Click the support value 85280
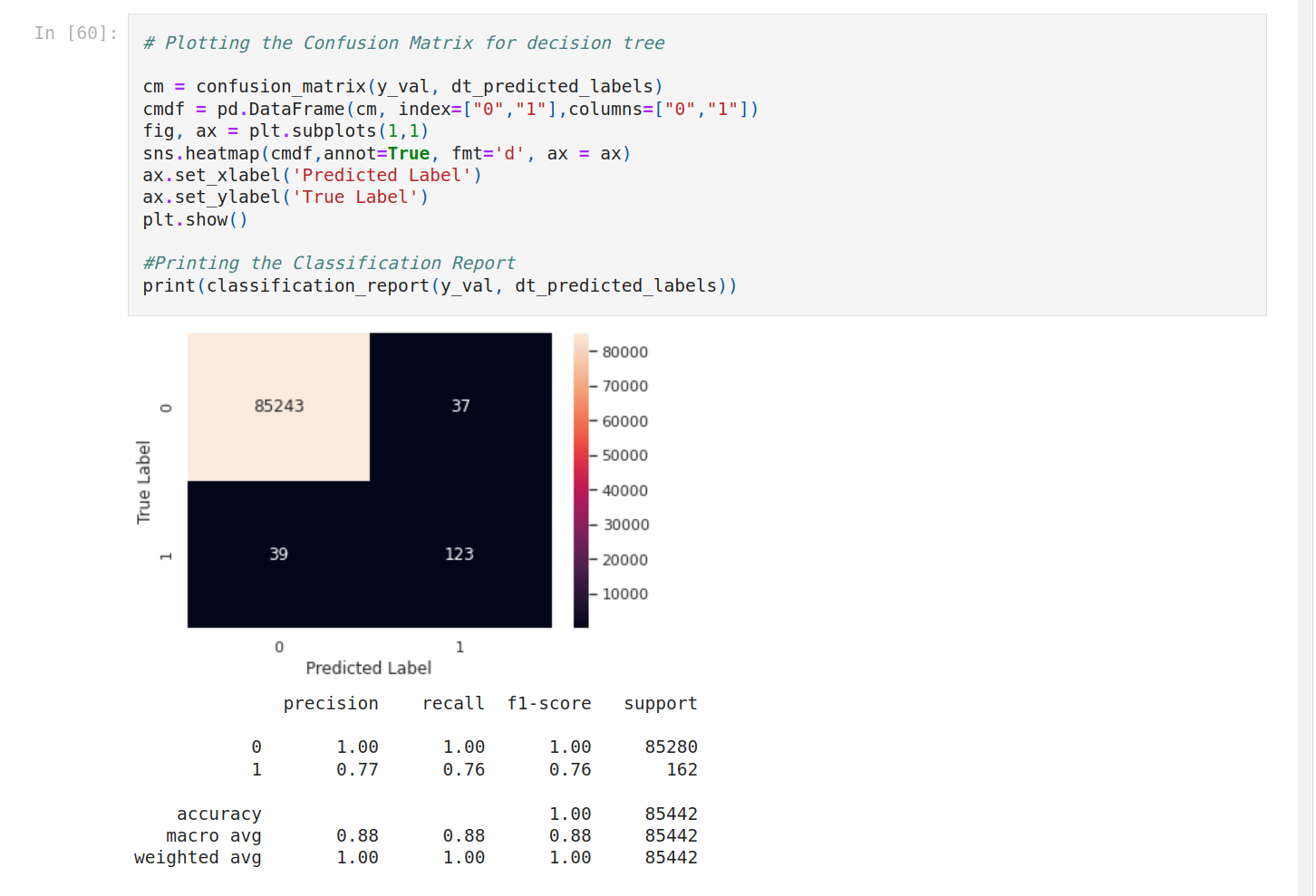 [672, 747]
